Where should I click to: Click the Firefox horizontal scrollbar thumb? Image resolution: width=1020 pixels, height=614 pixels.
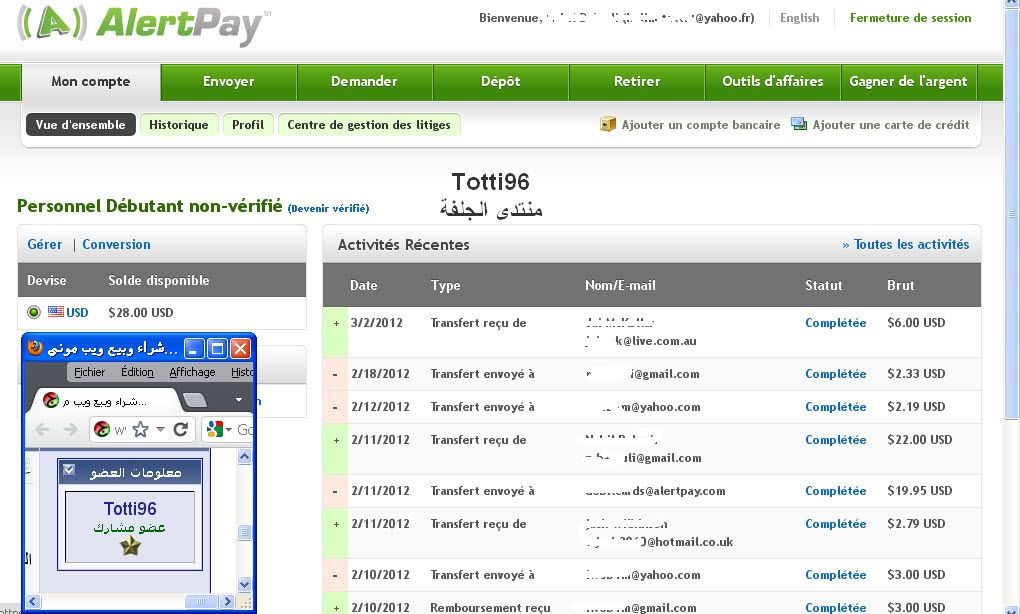(201, 602)
